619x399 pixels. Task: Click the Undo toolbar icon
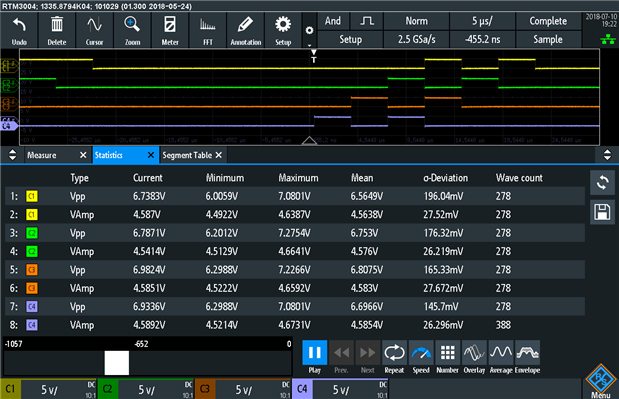tap(19, 30)
